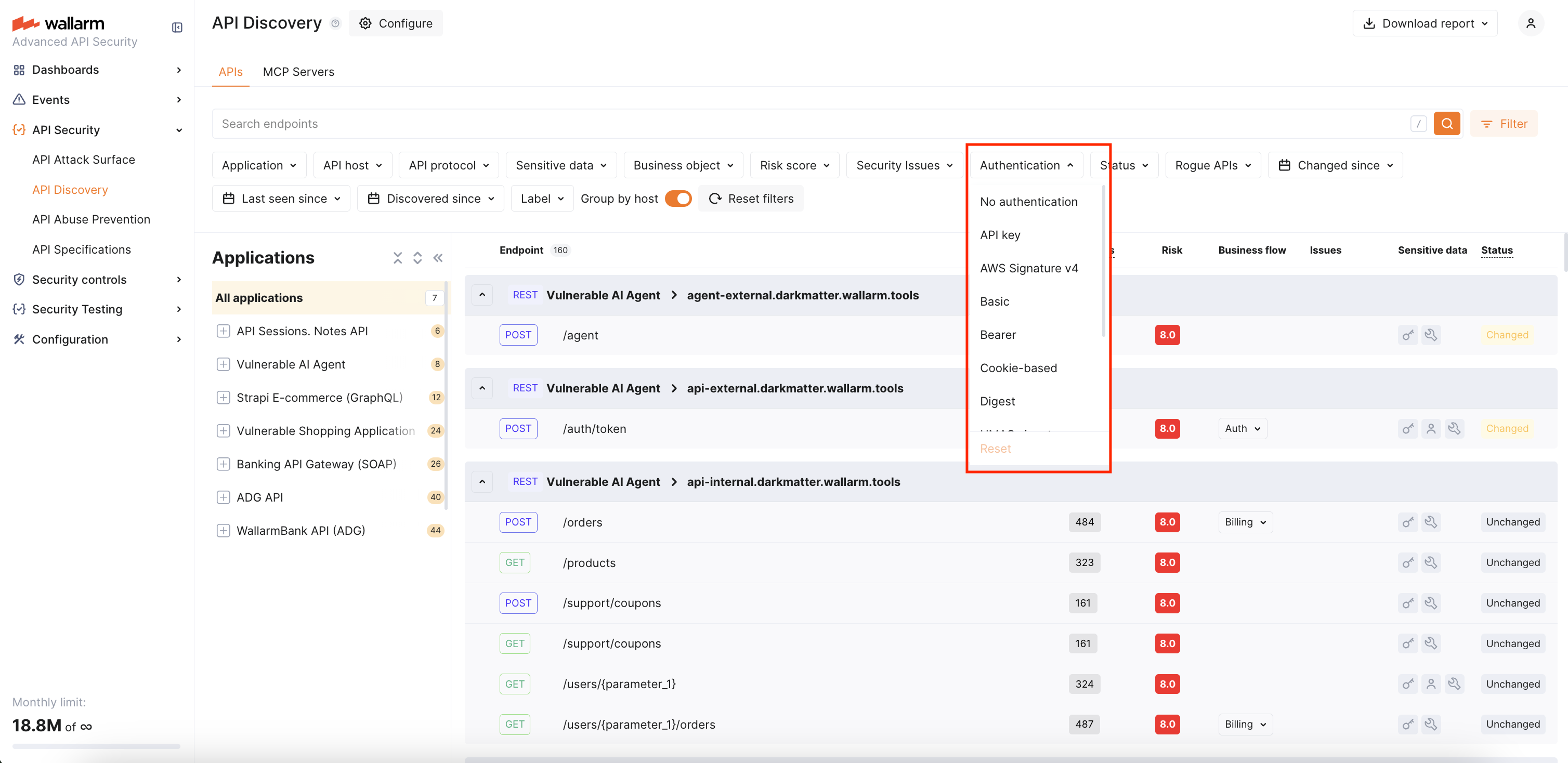
Task: Click the Security controls shield icon
Action: 19,279
